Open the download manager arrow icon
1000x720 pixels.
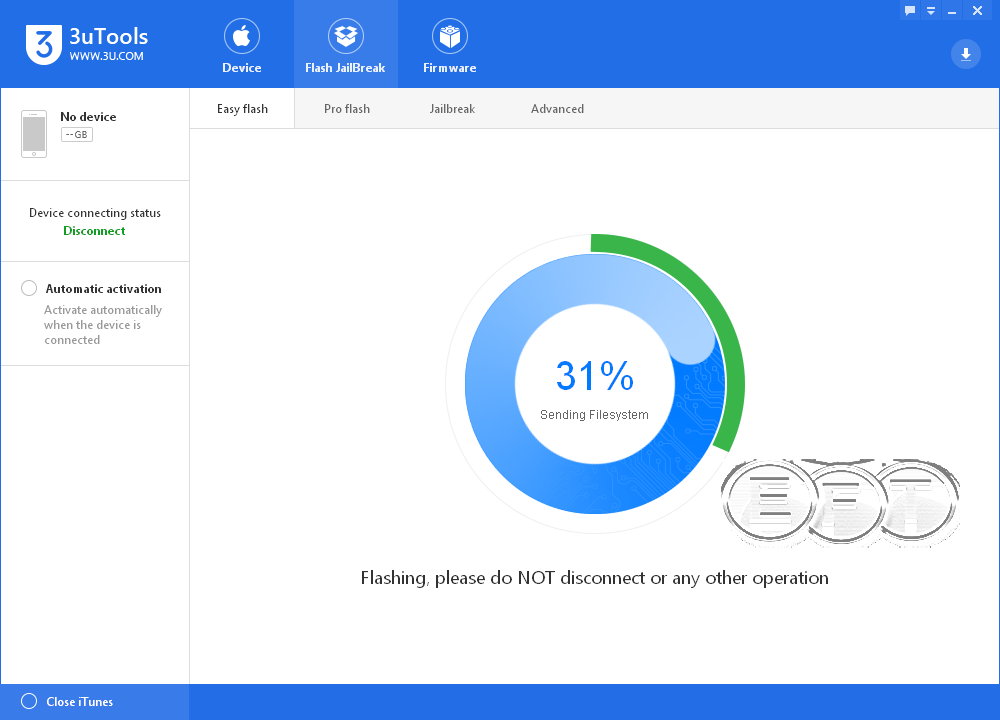[966, 54]
